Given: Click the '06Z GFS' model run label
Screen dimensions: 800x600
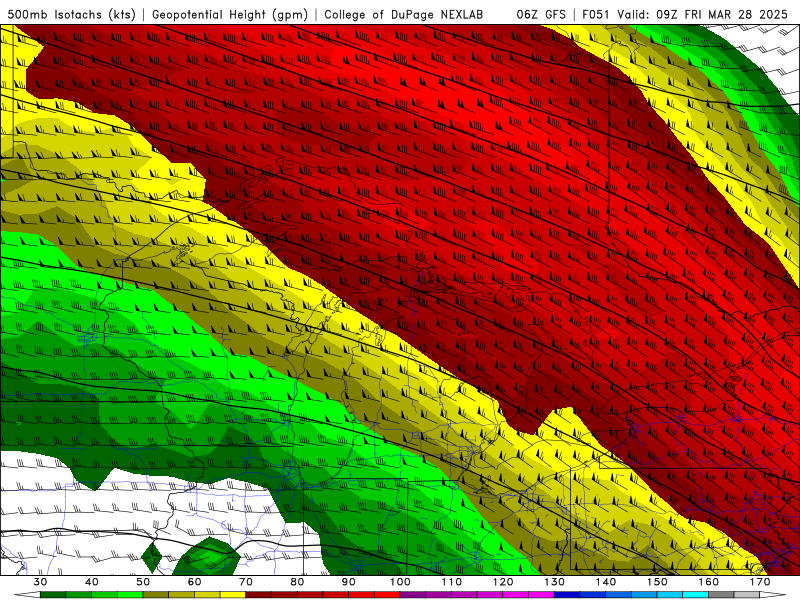Looking at the screenshot, I should point(541,15).
